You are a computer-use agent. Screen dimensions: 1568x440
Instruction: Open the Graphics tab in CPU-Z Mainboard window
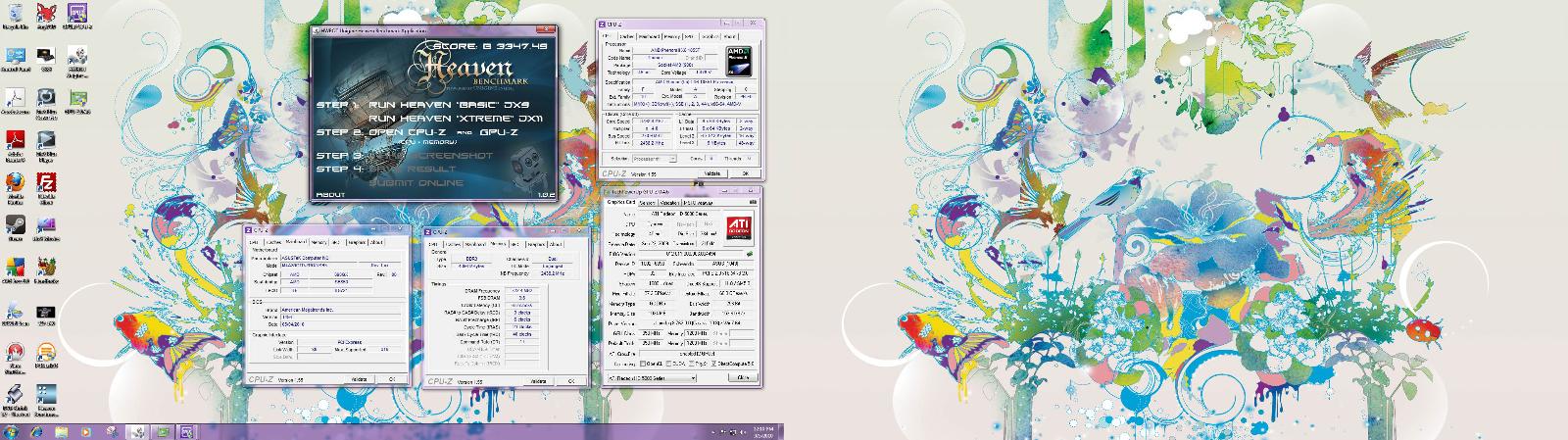click(357, 242)
